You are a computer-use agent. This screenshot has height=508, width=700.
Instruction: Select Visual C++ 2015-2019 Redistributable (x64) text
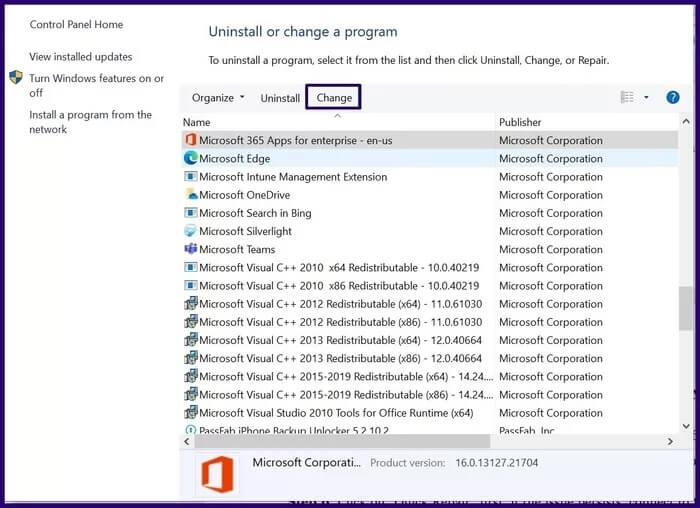point(346,377)
